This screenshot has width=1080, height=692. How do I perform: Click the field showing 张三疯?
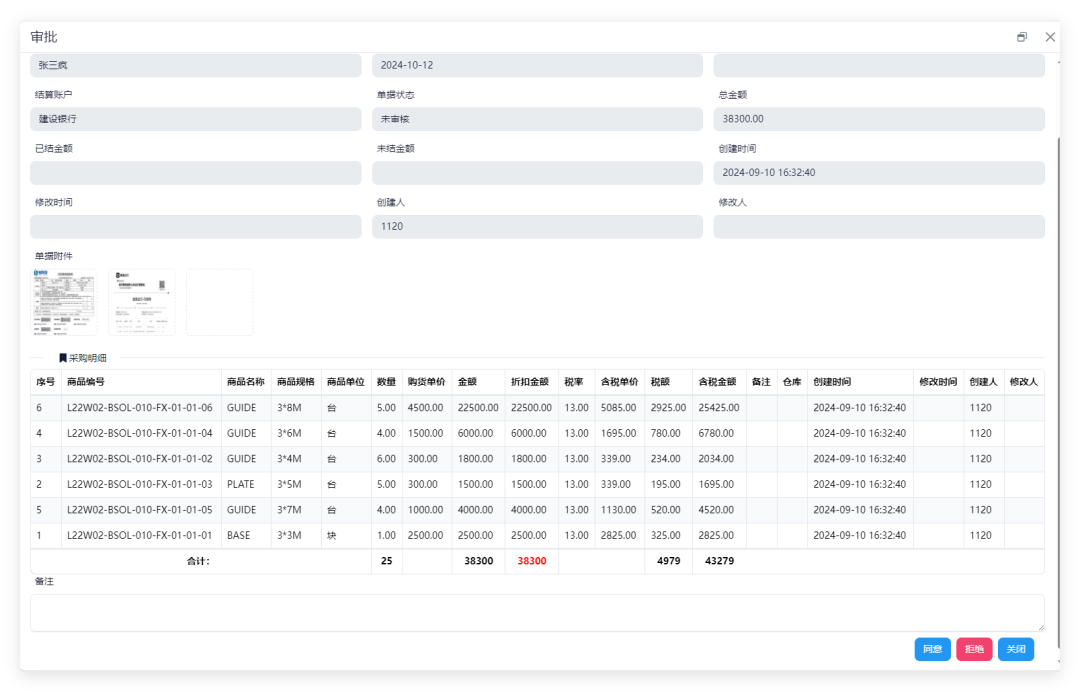196,65
